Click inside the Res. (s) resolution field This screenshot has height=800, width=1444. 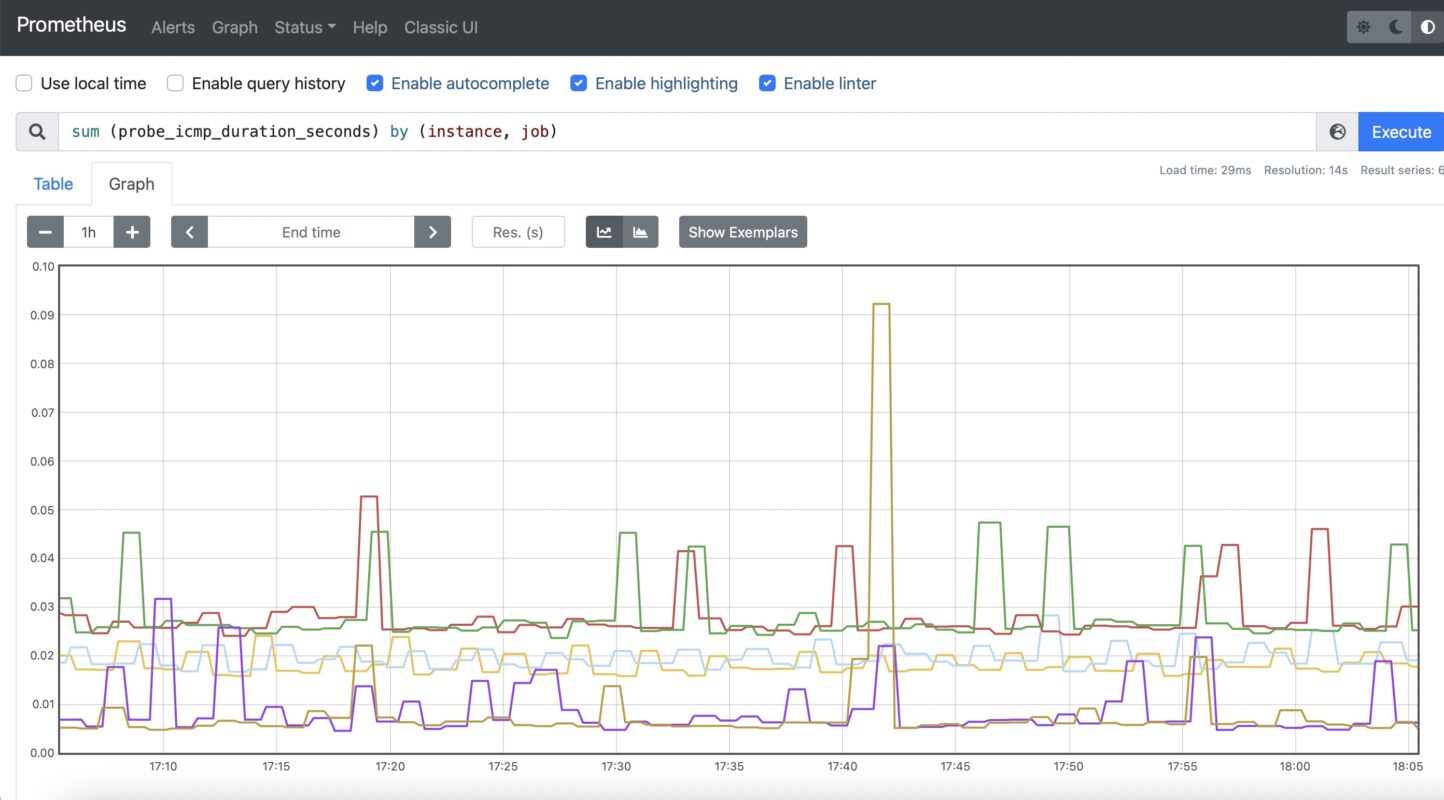pos(518,231)
